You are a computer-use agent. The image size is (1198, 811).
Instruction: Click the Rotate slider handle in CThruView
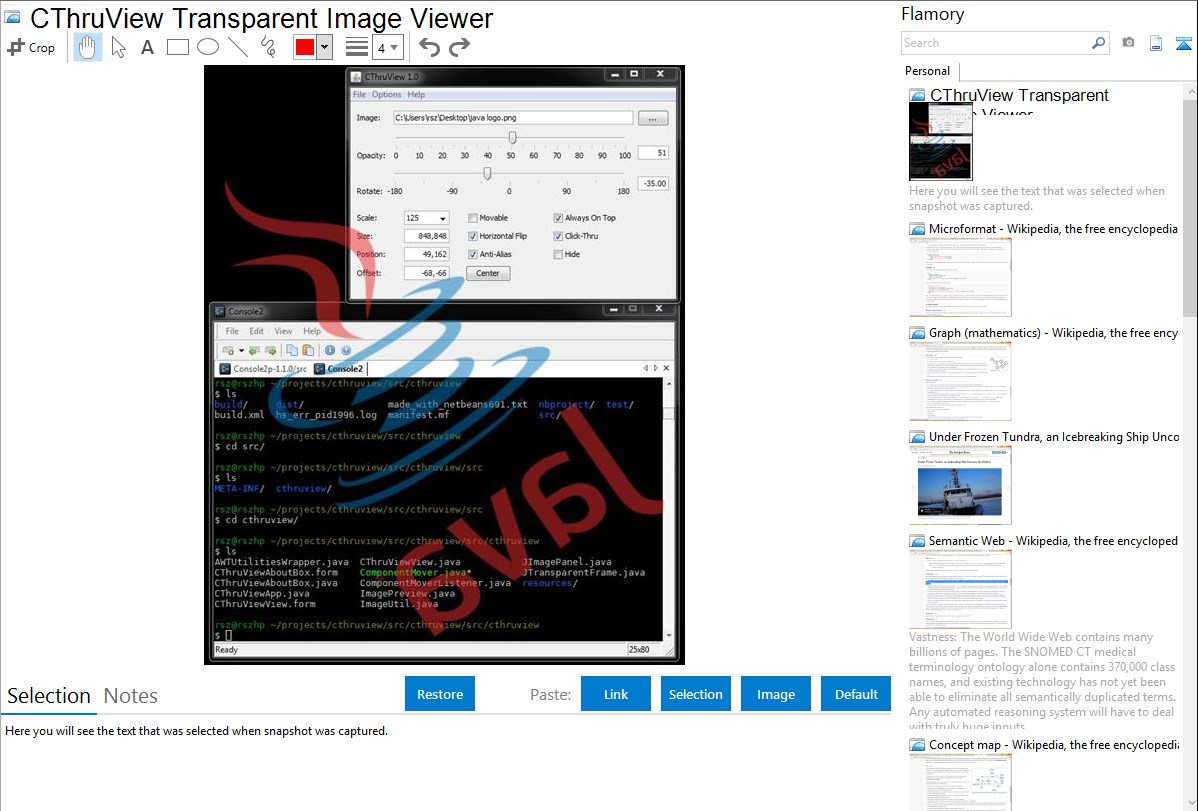point(487,174)
